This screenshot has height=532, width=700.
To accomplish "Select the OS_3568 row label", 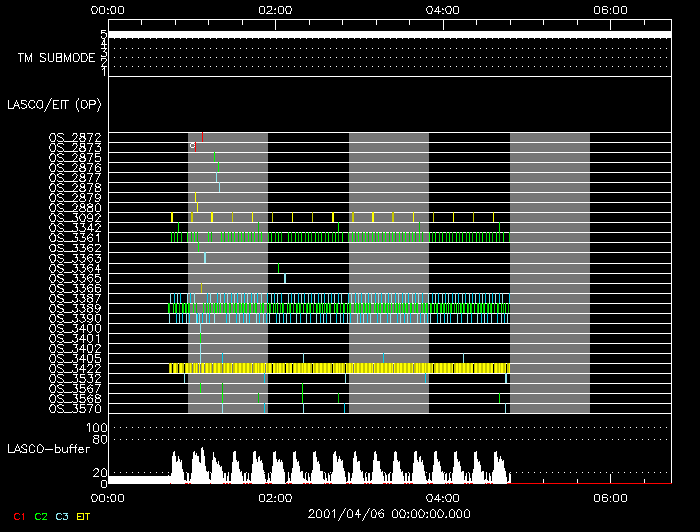I will click(x=75, y=399).
